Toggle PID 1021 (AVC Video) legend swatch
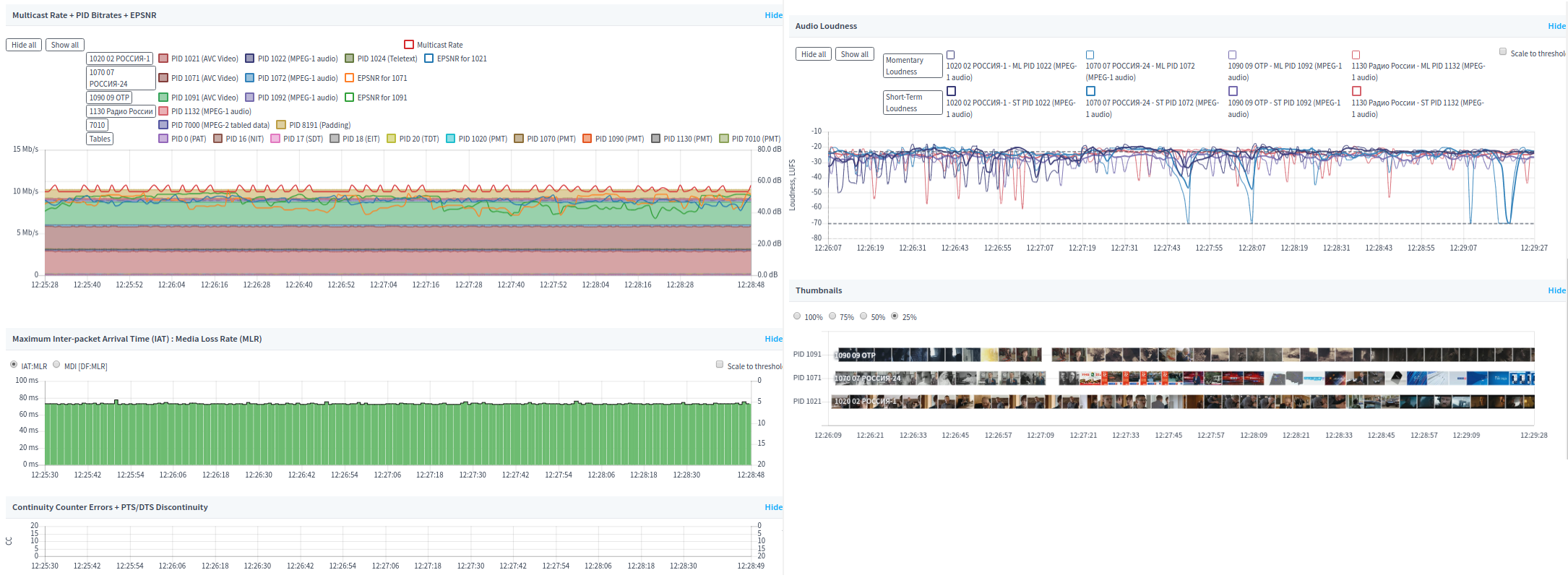 163,59
